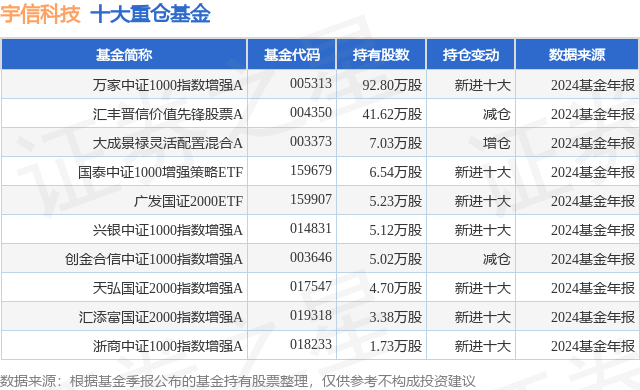Screen dimensions: 640x390
Task: Open 天弘国证2000指数增强A fund name
Action: 168,288
